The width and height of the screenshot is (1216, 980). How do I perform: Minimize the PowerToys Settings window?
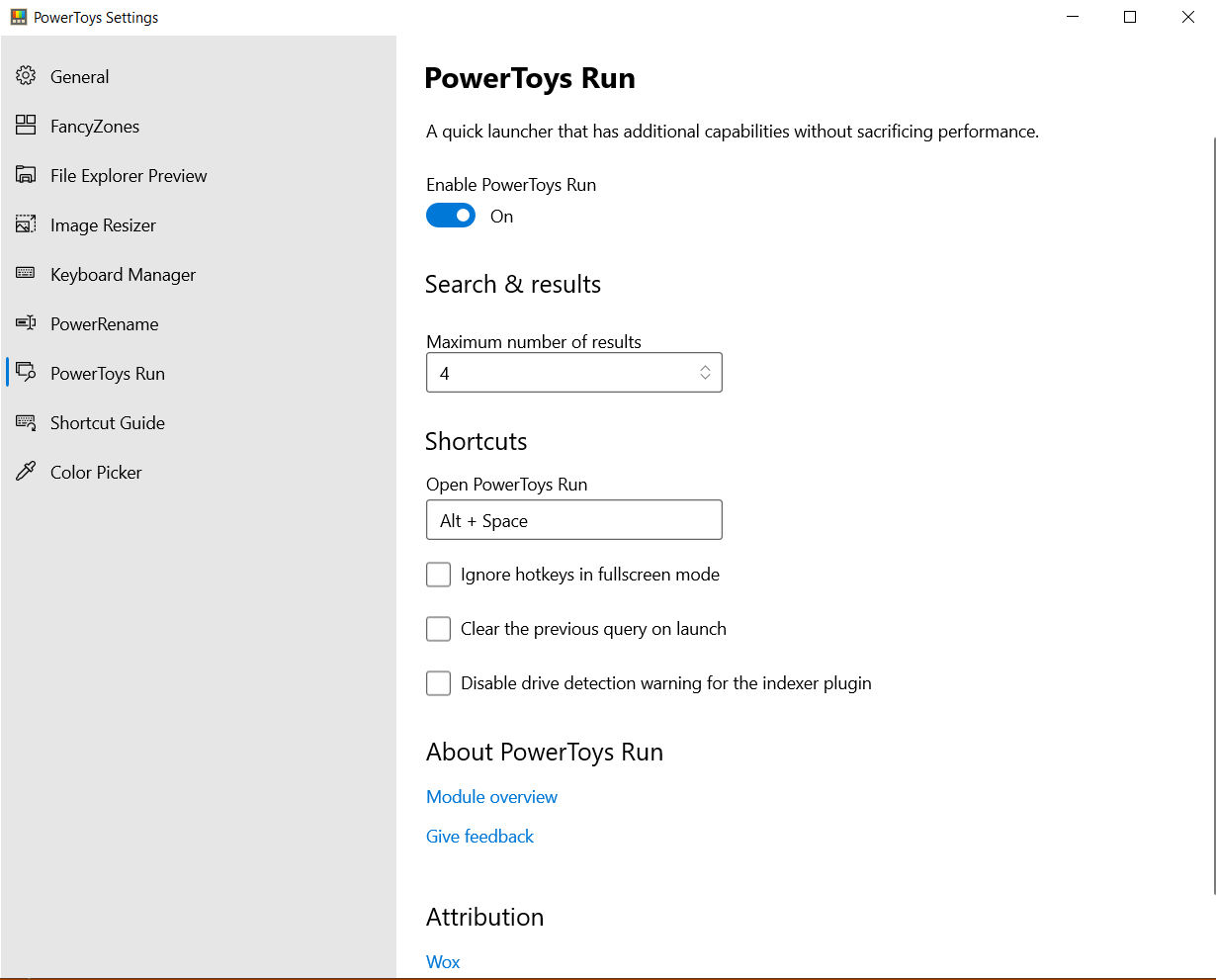coord(1073,17)
